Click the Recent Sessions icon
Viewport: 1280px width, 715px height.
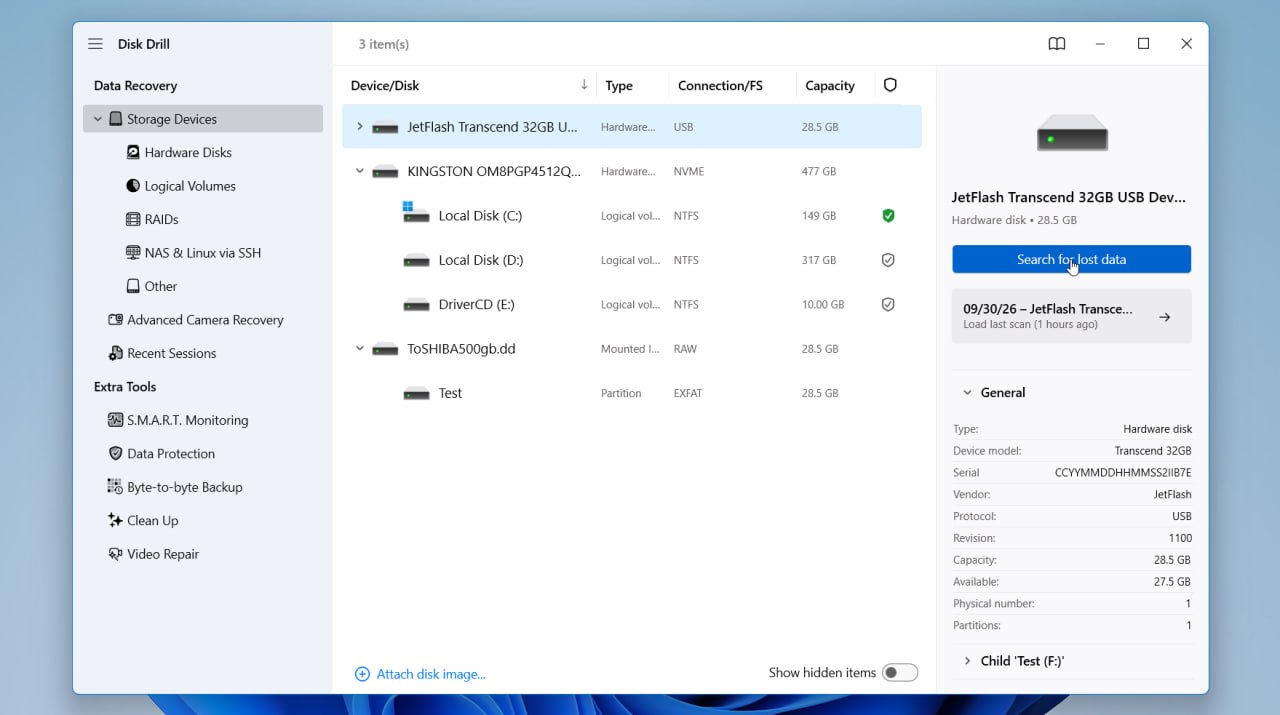pos(115,353)
